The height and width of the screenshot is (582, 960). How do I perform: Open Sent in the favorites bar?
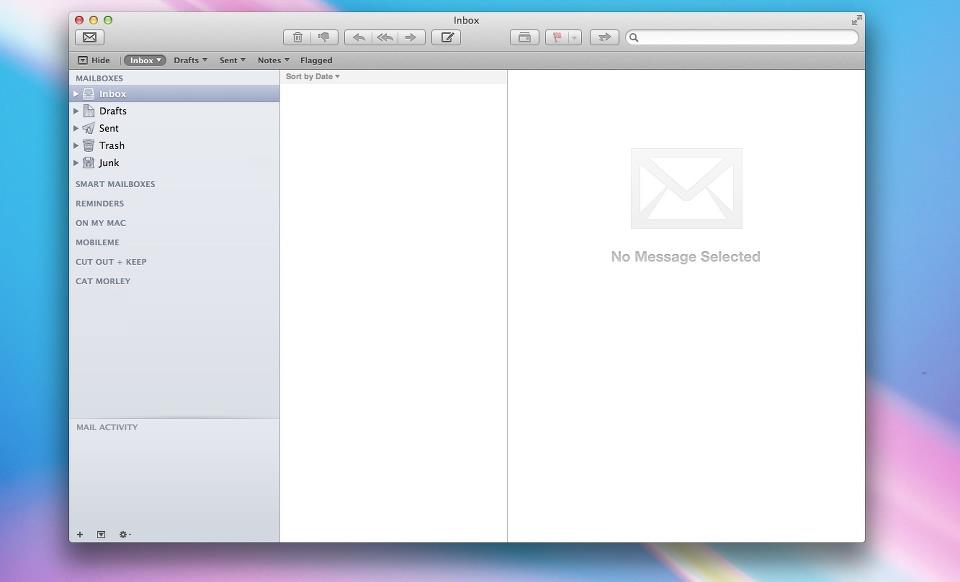(232, 60)
